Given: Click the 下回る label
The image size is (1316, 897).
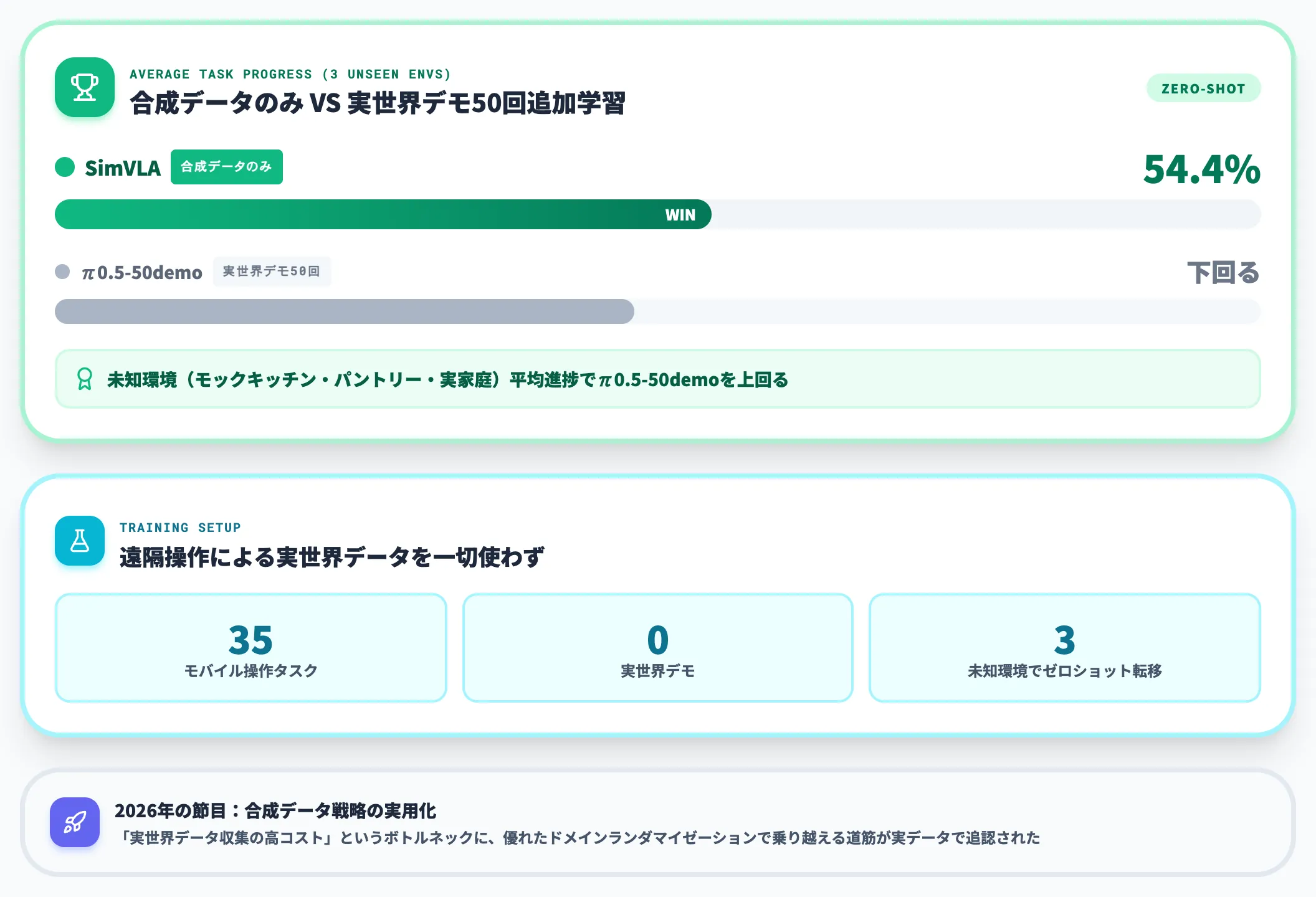Looking at the screenshot, I should click(1223, 273).
